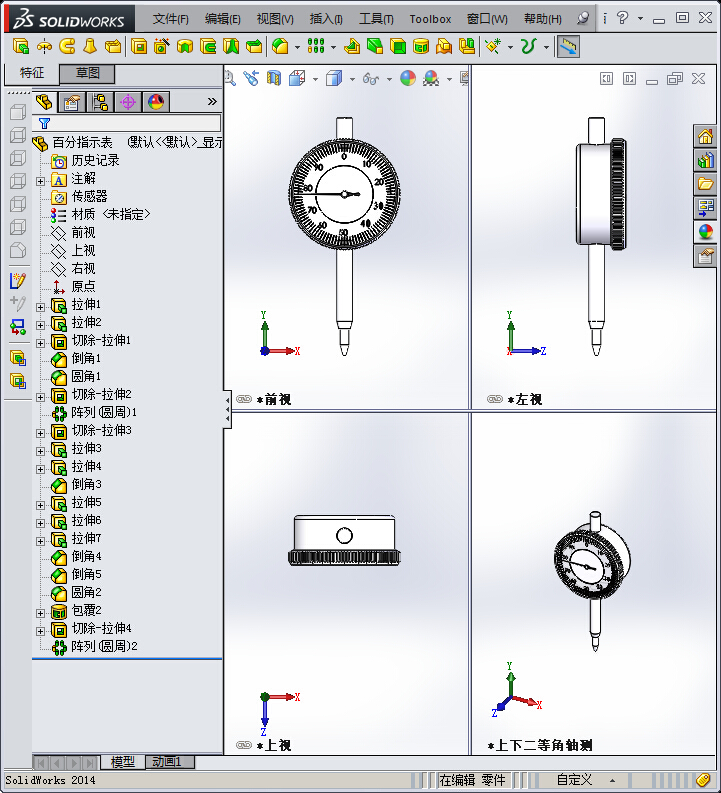The height and width of the screenshot is (793, 721).
Task: Open the Curves dropdown arrow
Action: (x=547, y=48)
